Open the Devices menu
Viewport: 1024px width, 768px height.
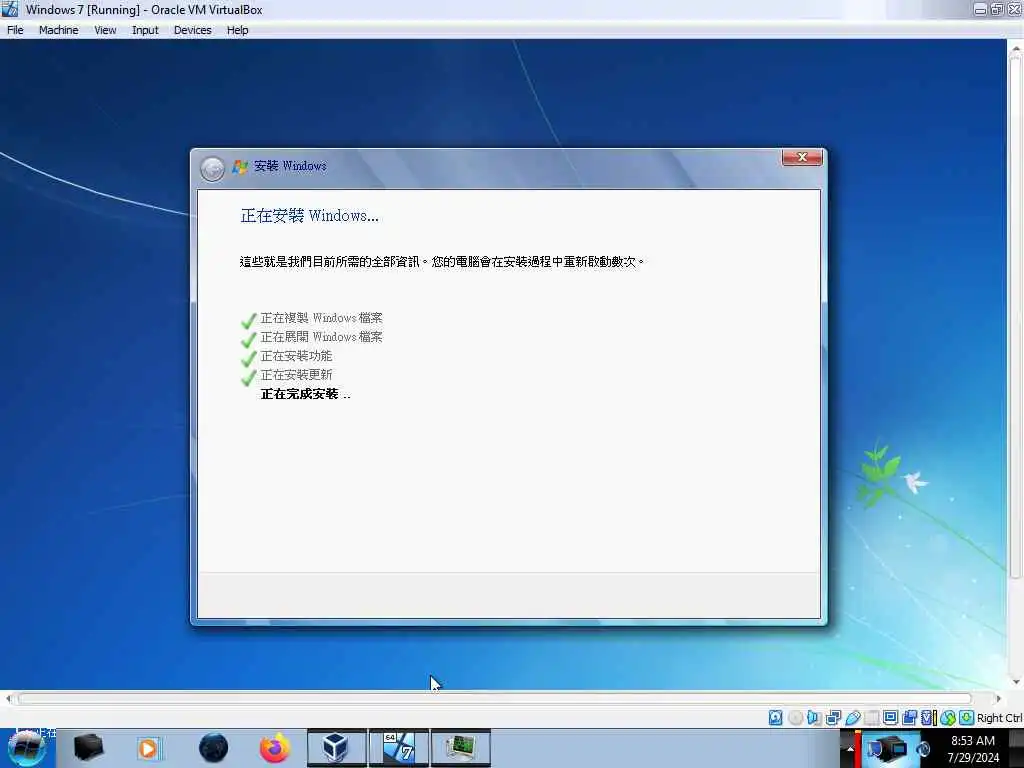coord(193,30)
